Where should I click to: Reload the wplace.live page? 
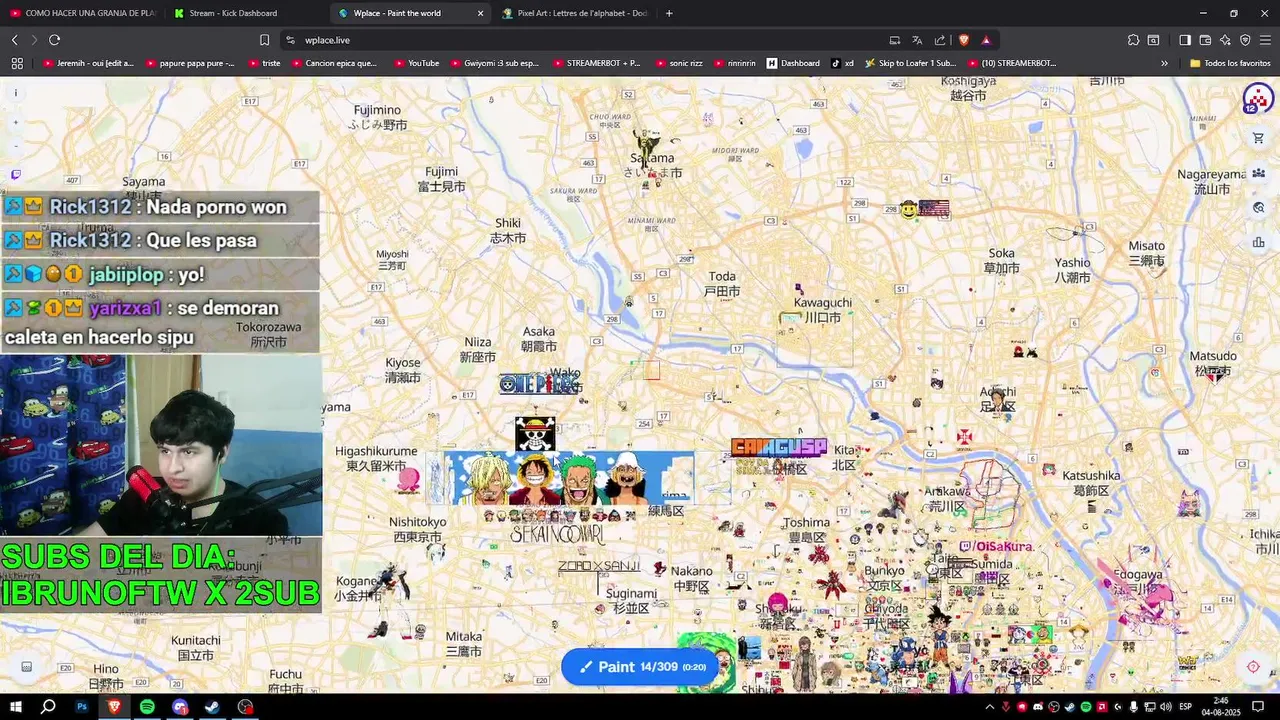(54, 40)
